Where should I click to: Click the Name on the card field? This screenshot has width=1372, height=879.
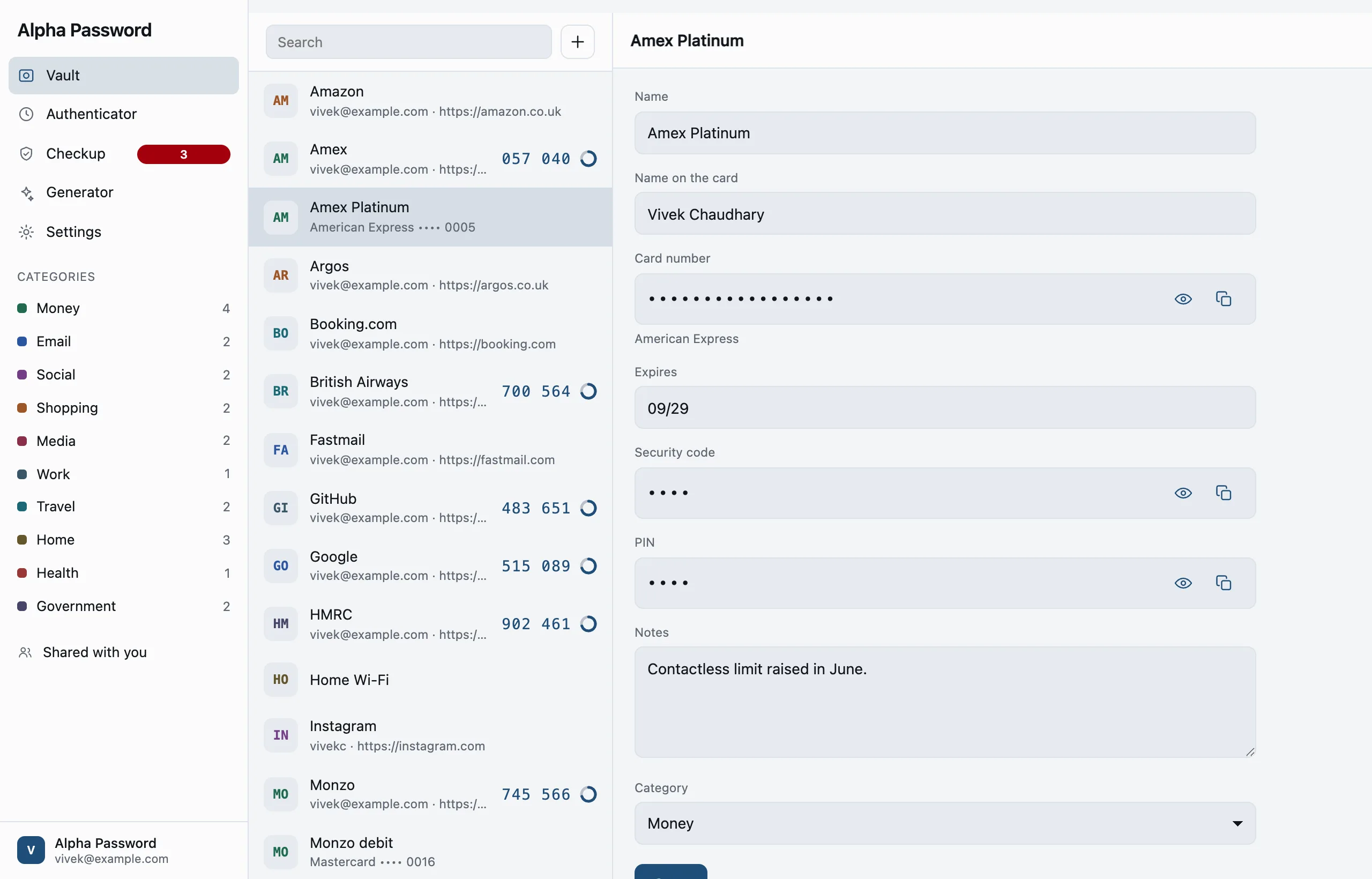click(x=945, y=213)
